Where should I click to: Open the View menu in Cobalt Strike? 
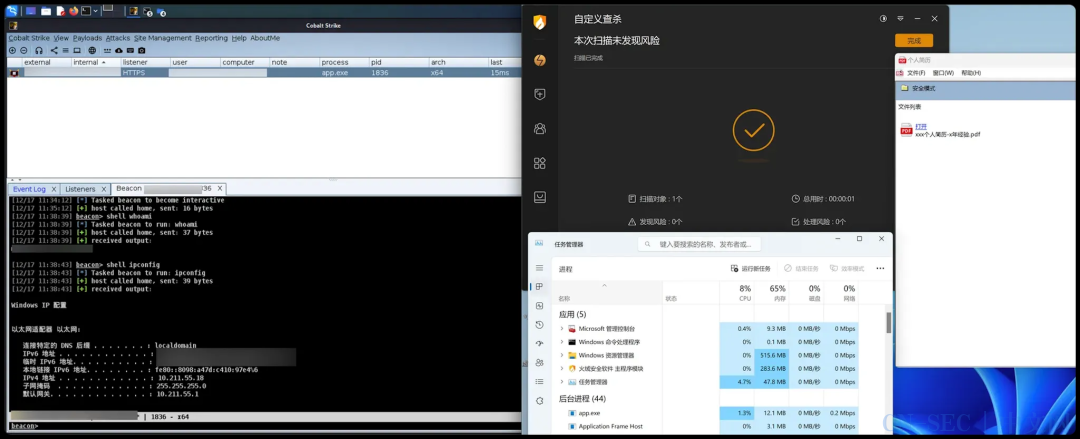61,38
